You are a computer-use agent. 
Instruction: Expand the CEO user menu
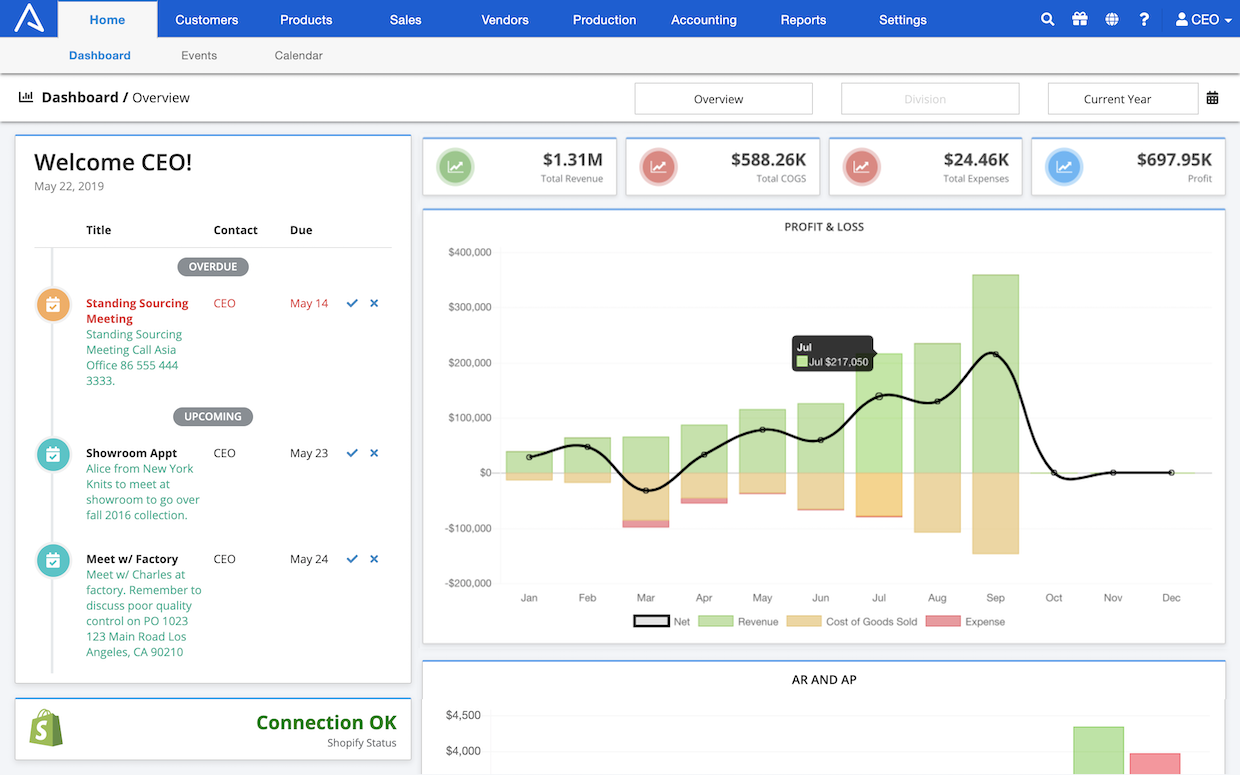coord(1203,19)
